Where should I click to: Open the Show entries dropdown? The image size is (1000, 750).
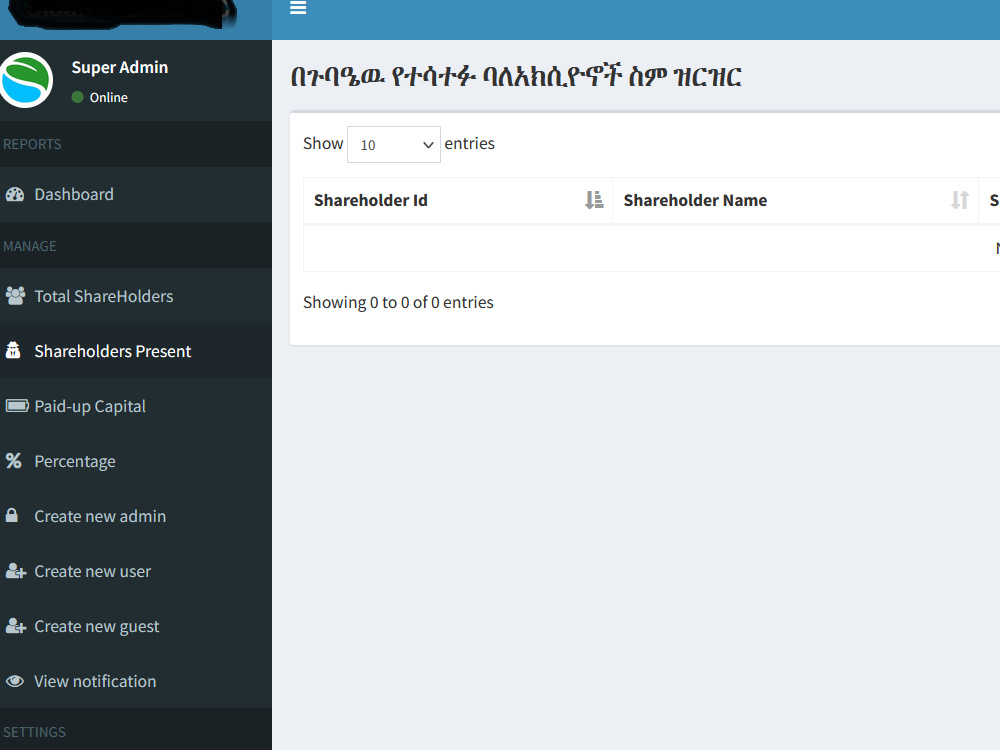coord(393,145)
